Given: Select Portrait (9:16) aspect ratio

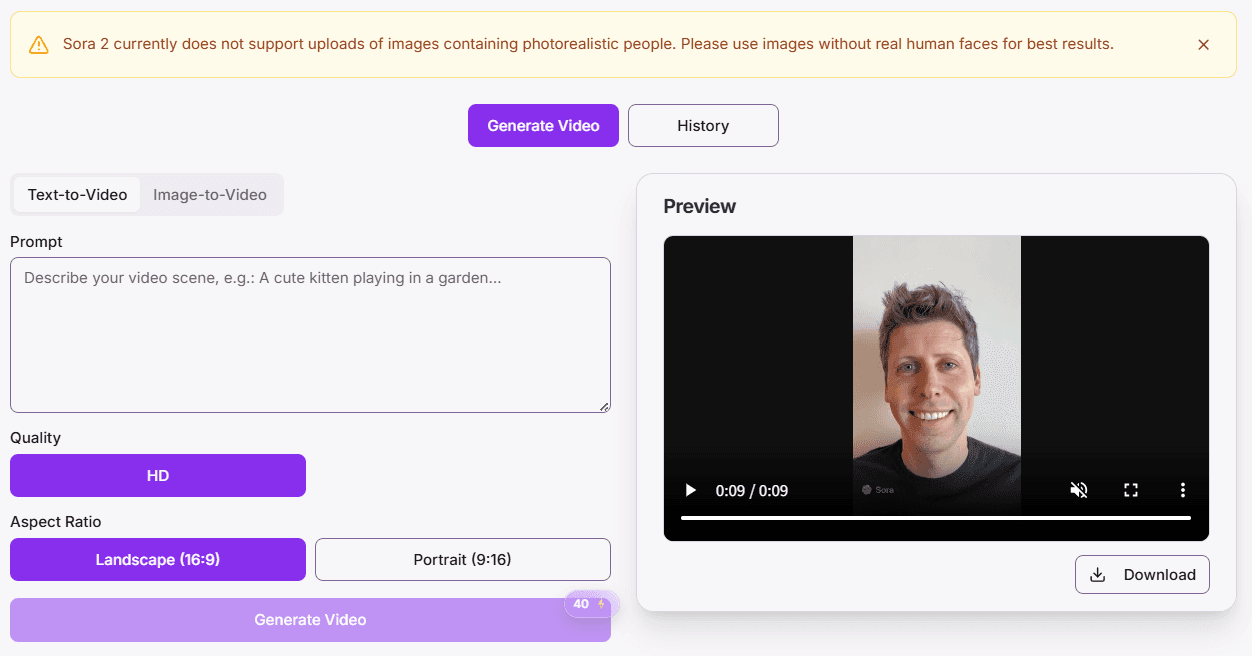Looking at the screenshot, I should click(462, 560).
